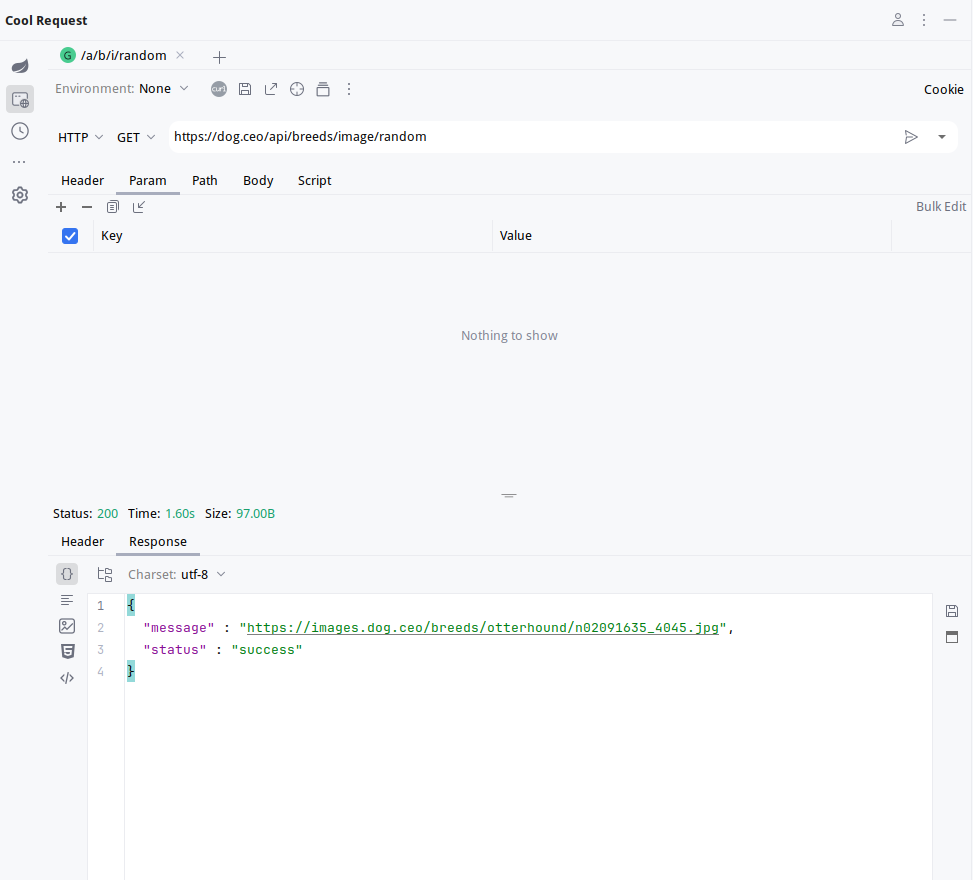973x880 pixels.
Task: Toggle the select-all checkbox beside Key
Action: [70, 236]
